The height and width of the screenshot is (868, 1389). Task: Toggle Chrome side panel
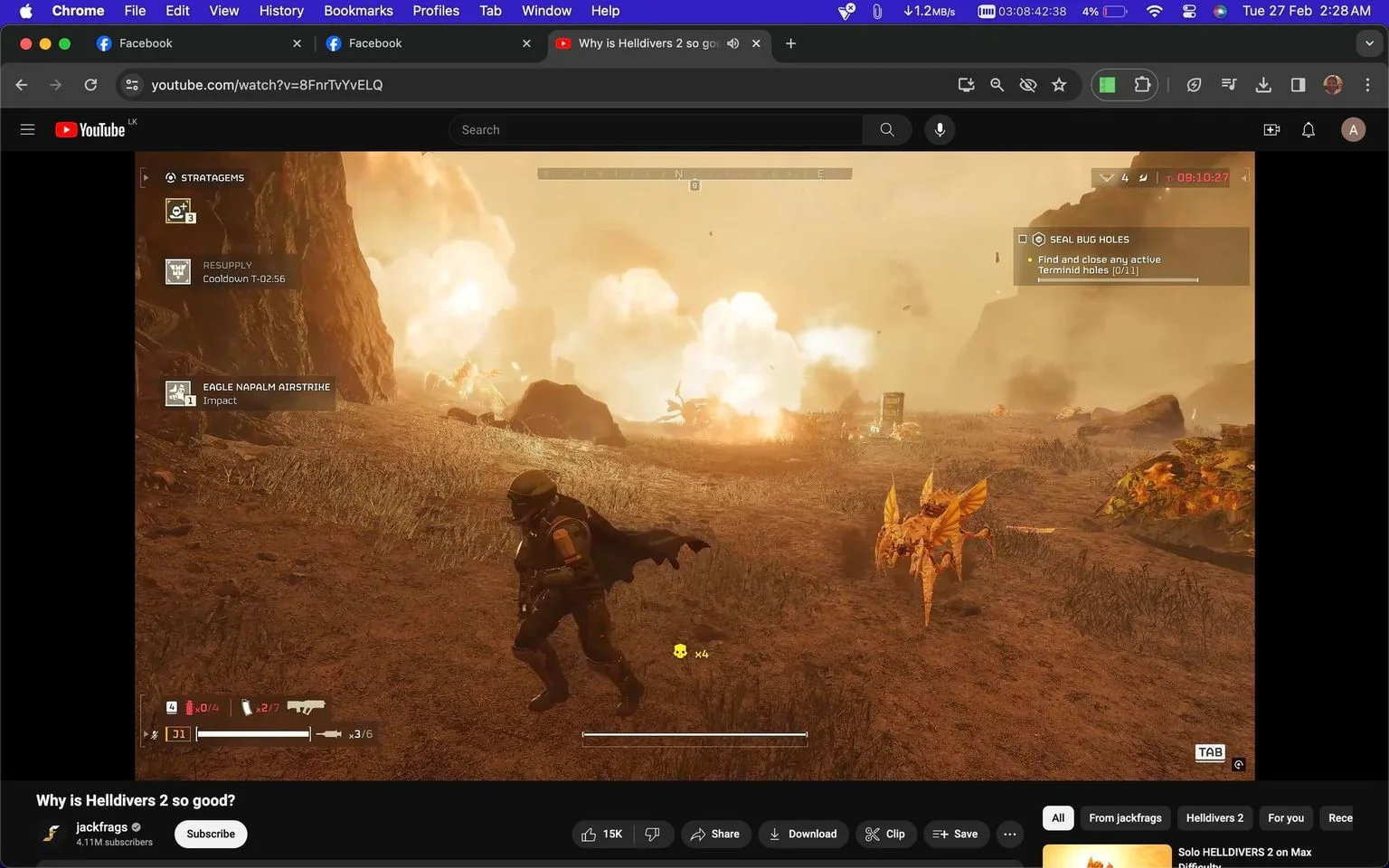tap(1298, 85)
